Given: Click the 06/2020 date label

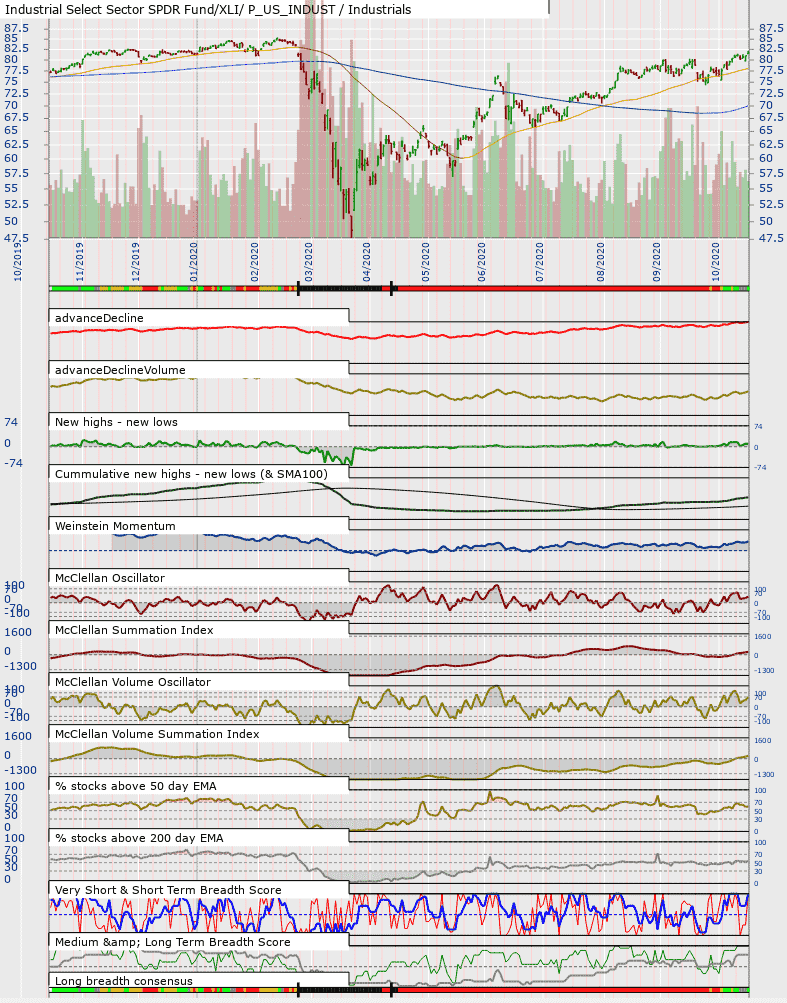Looking at the screenshot, I should coord(481,262).
